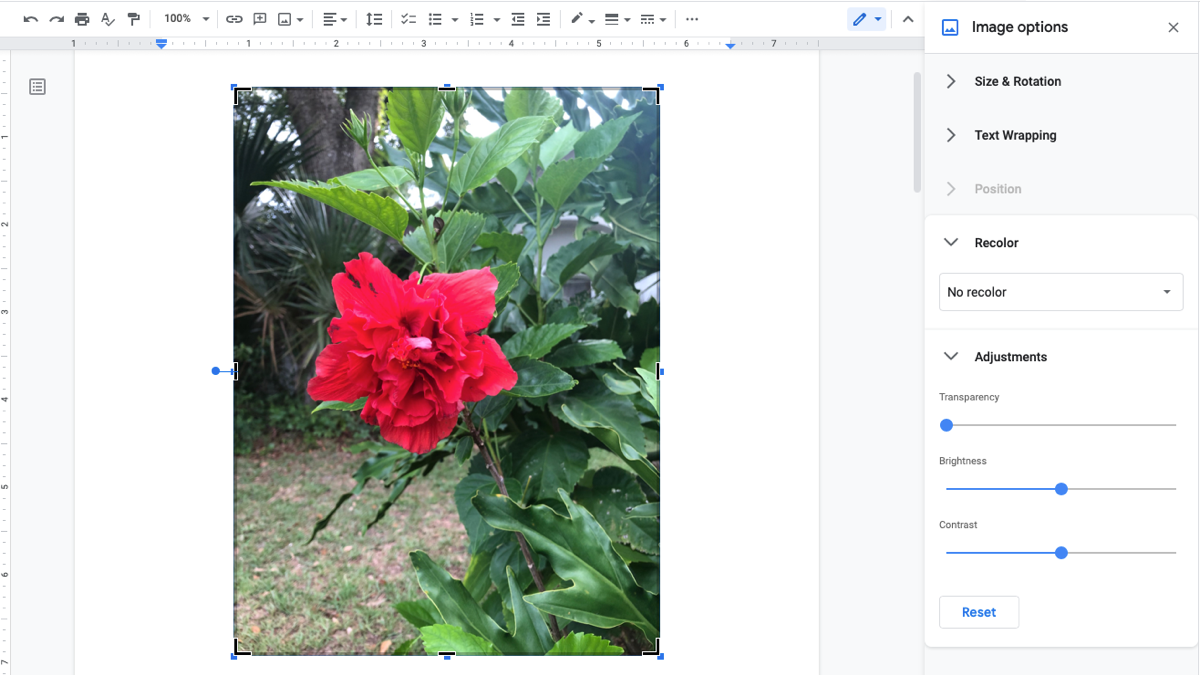Click the Redo icon
The height and width of the screenshot is (675, 1200).
tap(55, 18)
